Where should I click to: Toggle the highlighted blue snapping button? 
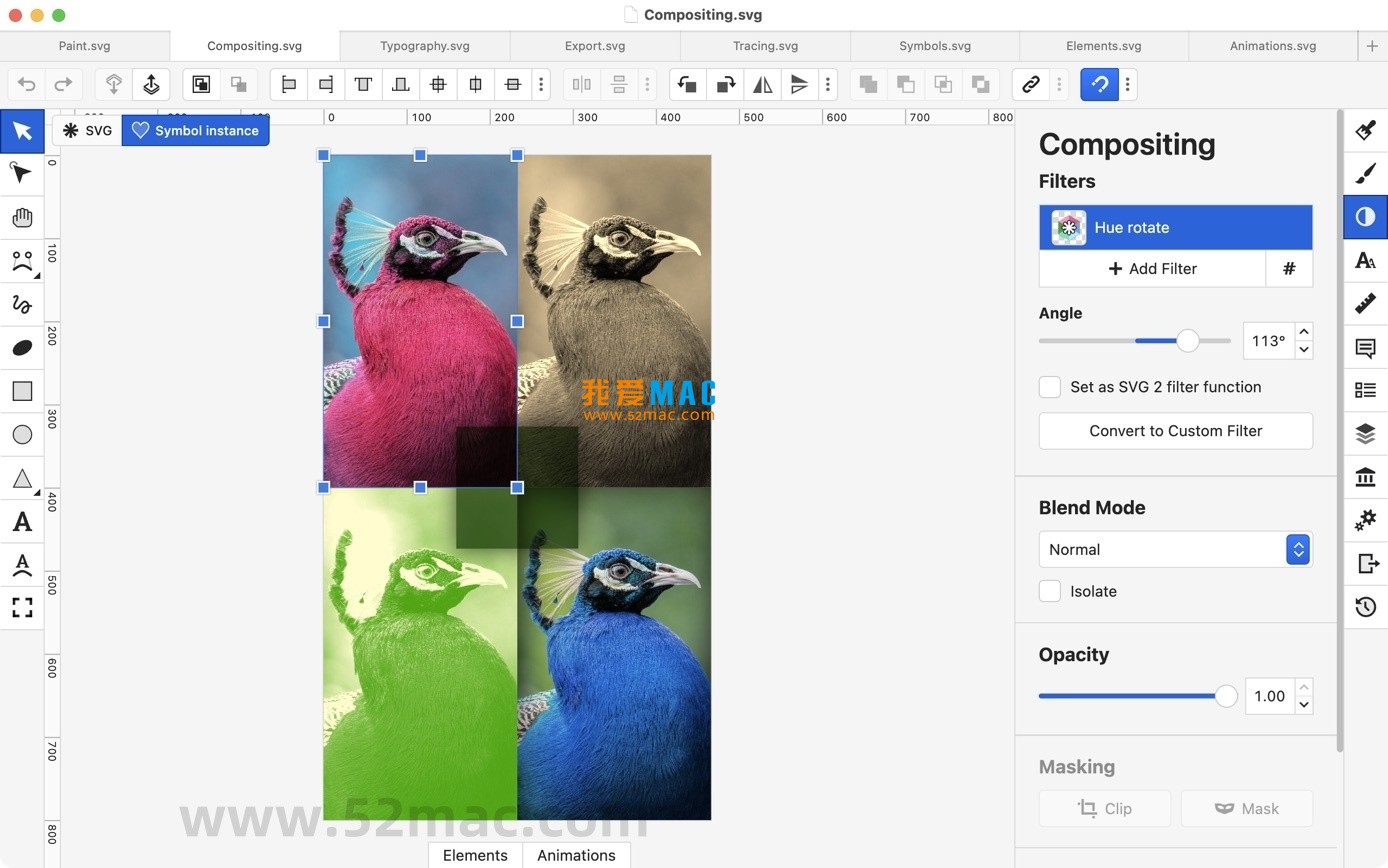[1100, 85]
